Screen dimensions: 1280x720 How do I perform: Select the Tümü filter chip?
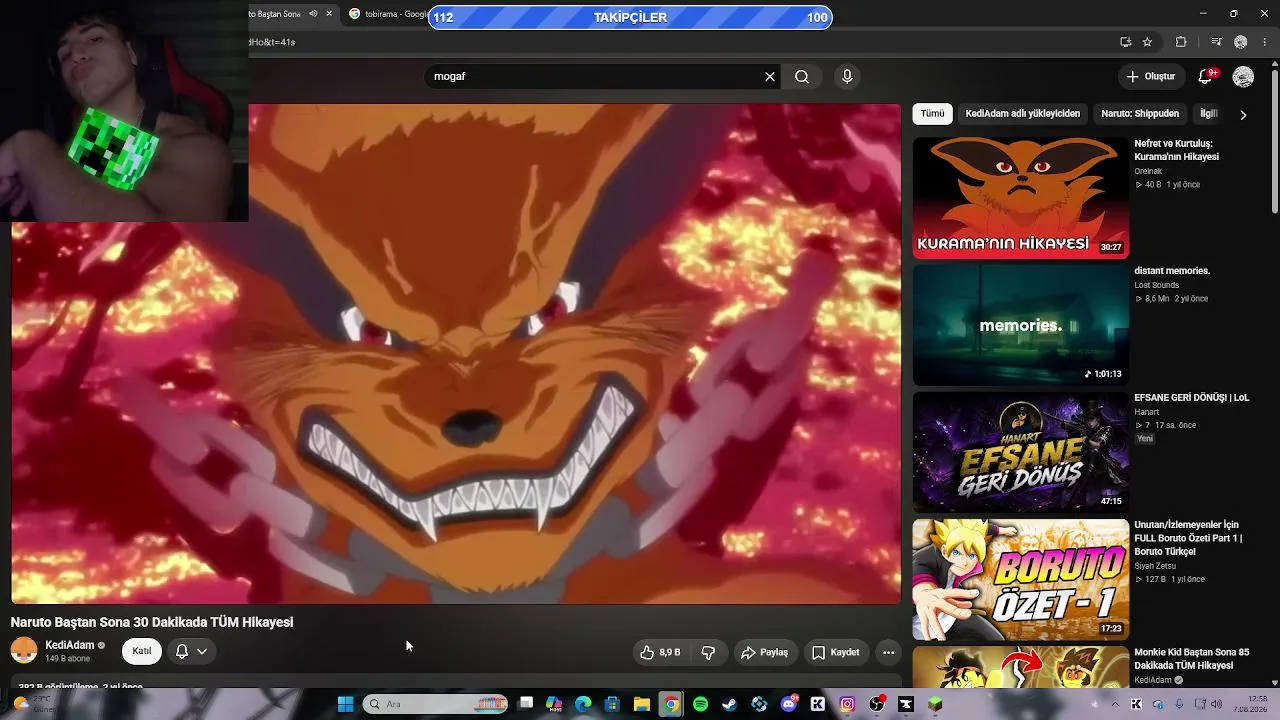pos(932,114)
